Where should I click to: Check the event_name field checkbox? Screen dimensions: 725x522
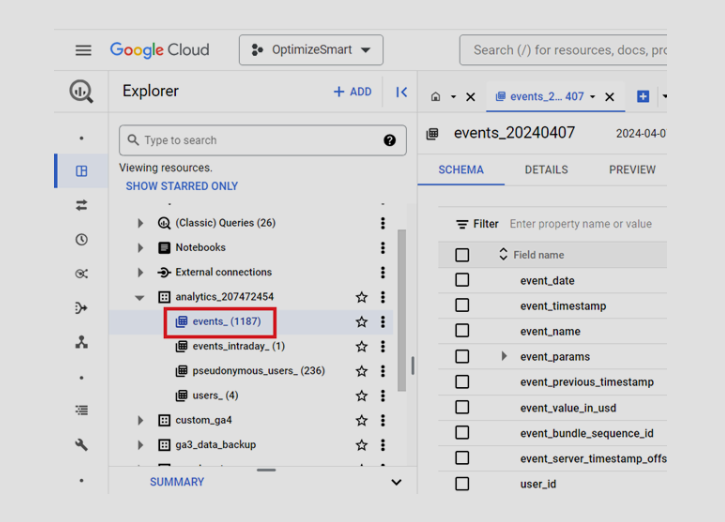click(x=462, y=331)
